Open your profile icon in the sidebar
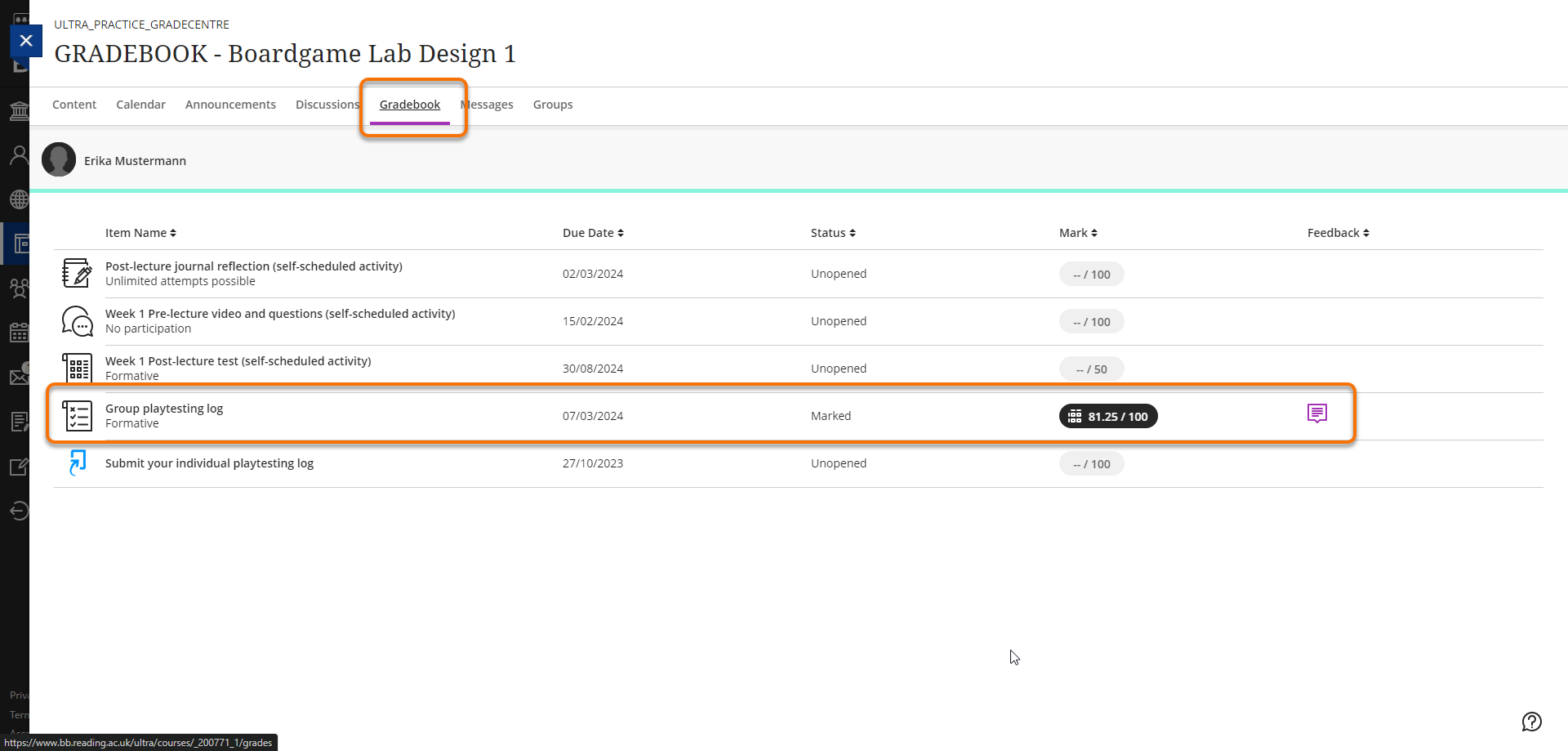The width and height of the screenshot is (1568, 751). point(19,154)
